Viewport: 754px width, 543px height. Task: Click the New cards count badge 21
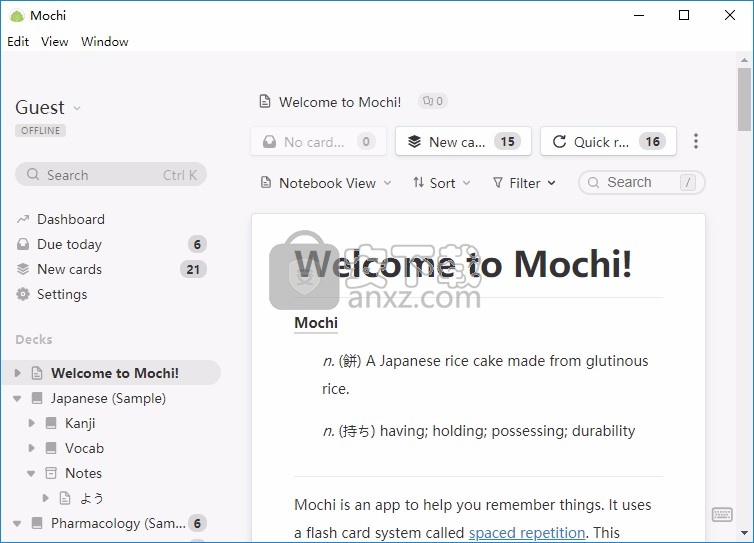point(193,269)
